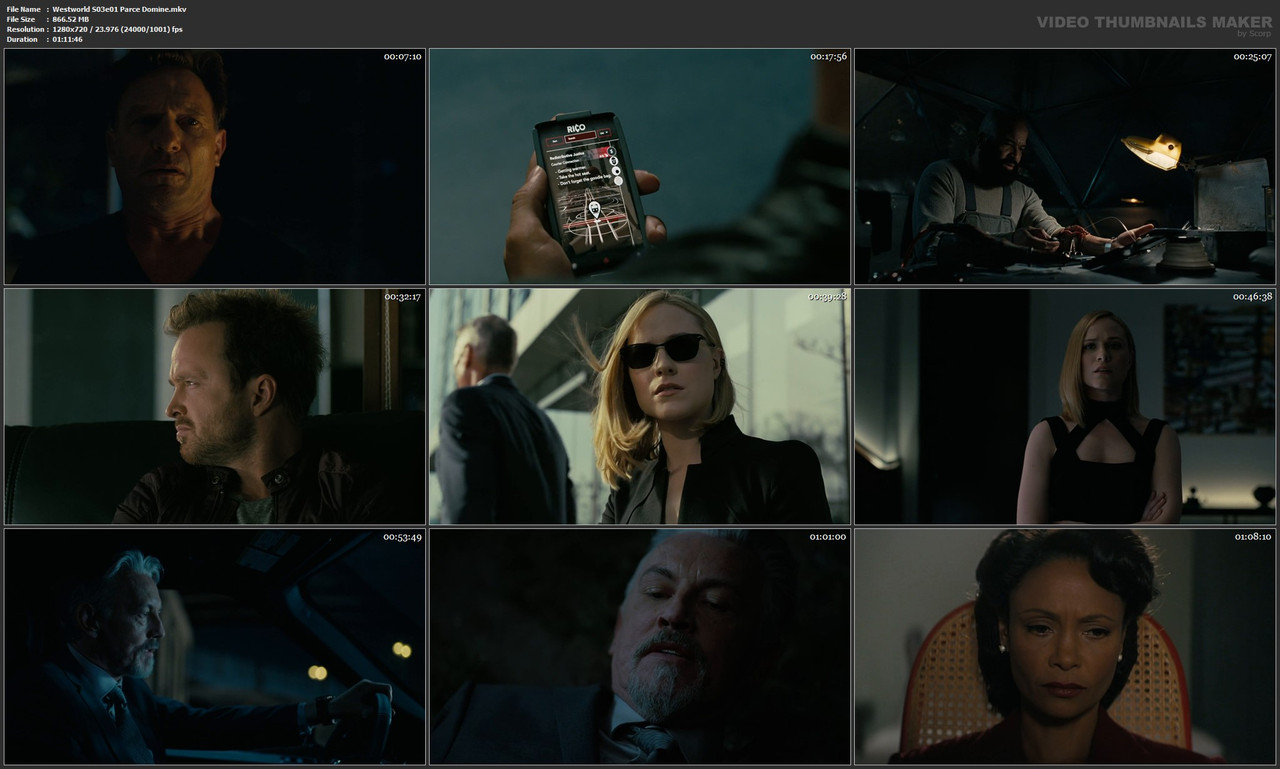Open the thumbnail stamped 00:46:38

[1065, 407]
